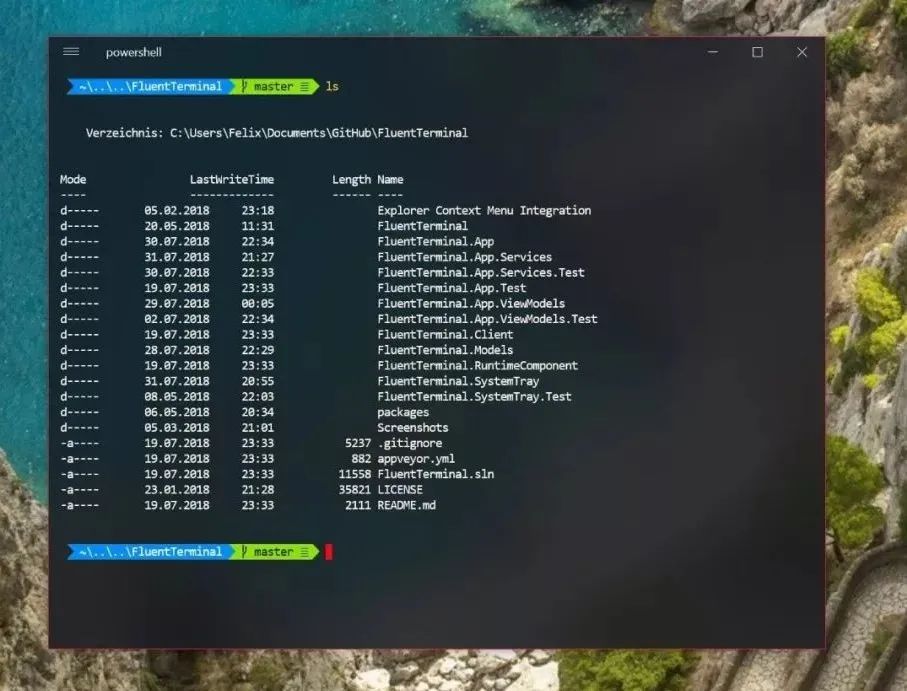Click the 'Name' column header
Image resolution: width=907 pixels, height=691 pixels.
click(390, 179)
